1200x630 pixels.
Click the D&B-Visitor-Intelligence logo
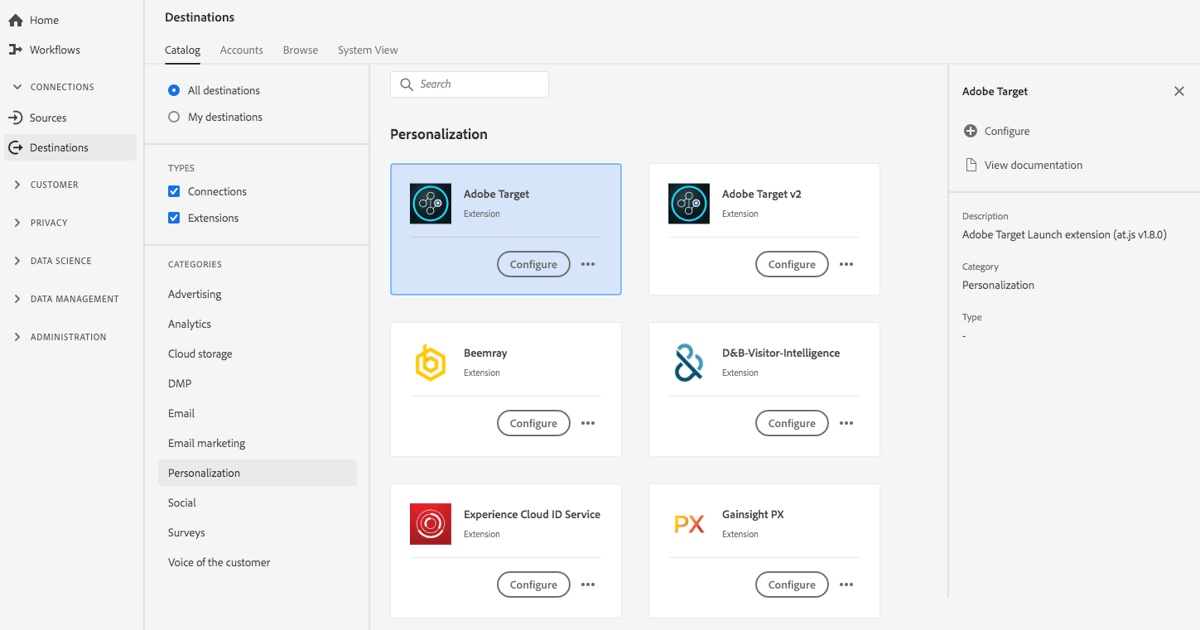click(x=688, y=362)
